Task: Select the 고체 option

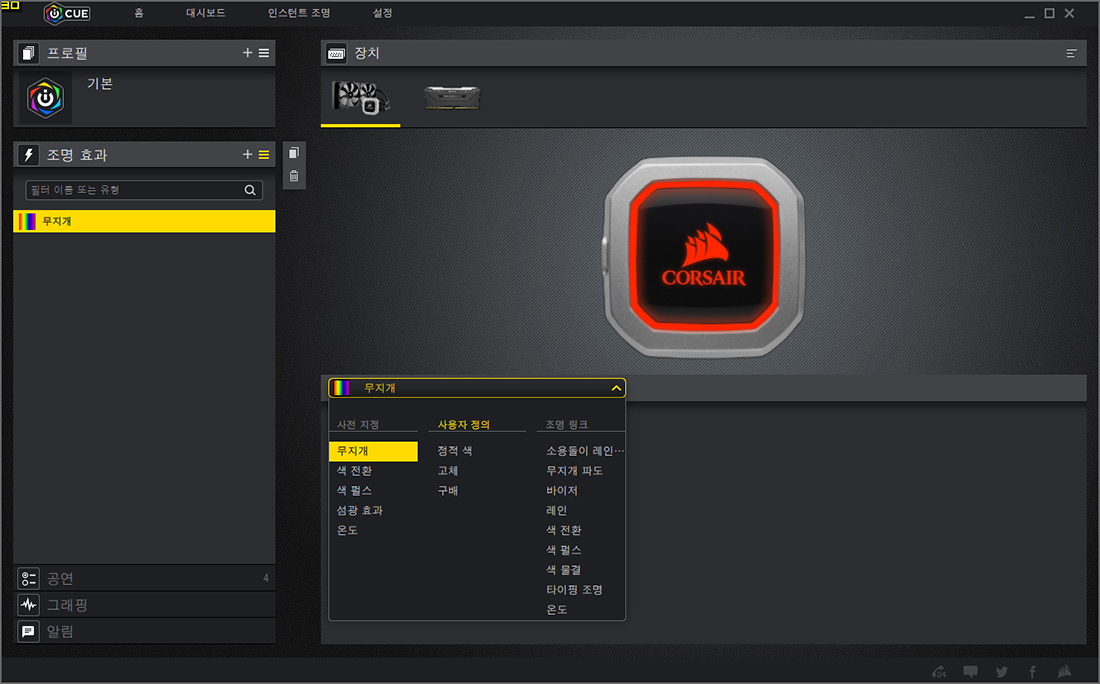Action: pos(448,471)
